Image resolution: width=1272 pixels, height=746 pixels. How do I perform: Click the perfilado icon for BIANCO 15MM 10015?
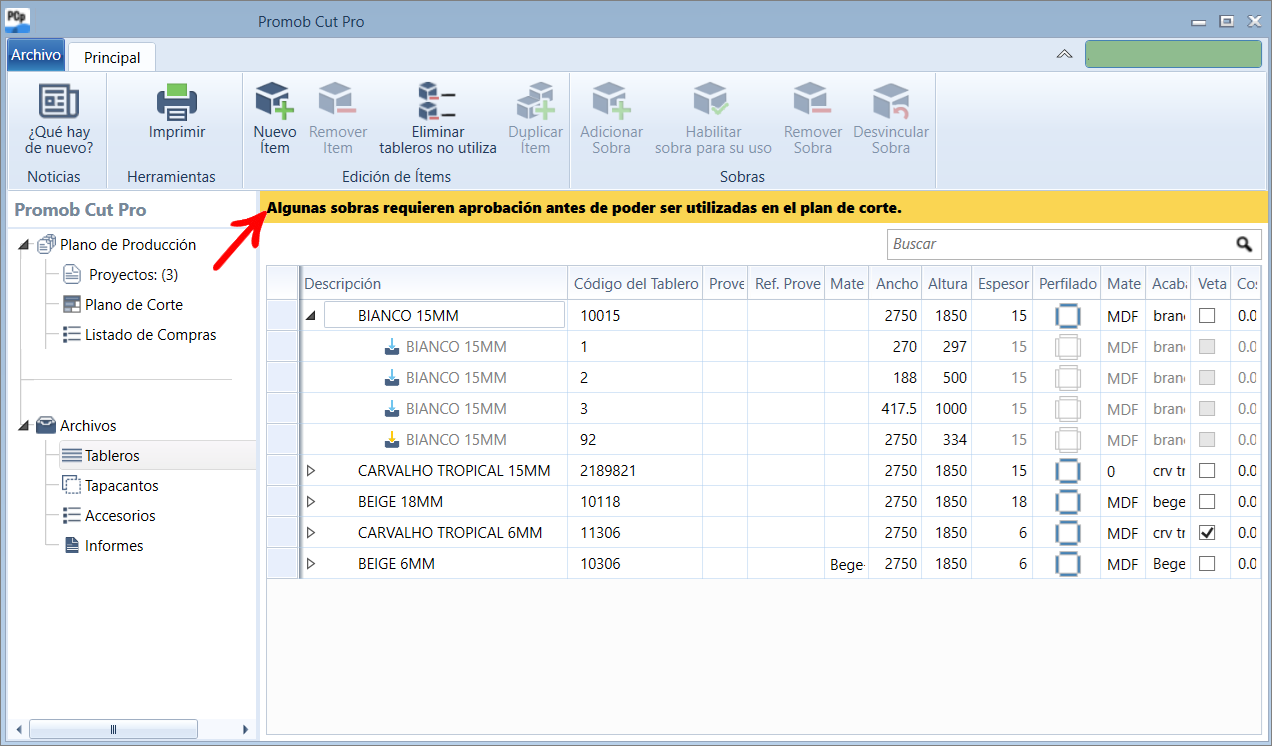pos(1067,316)
